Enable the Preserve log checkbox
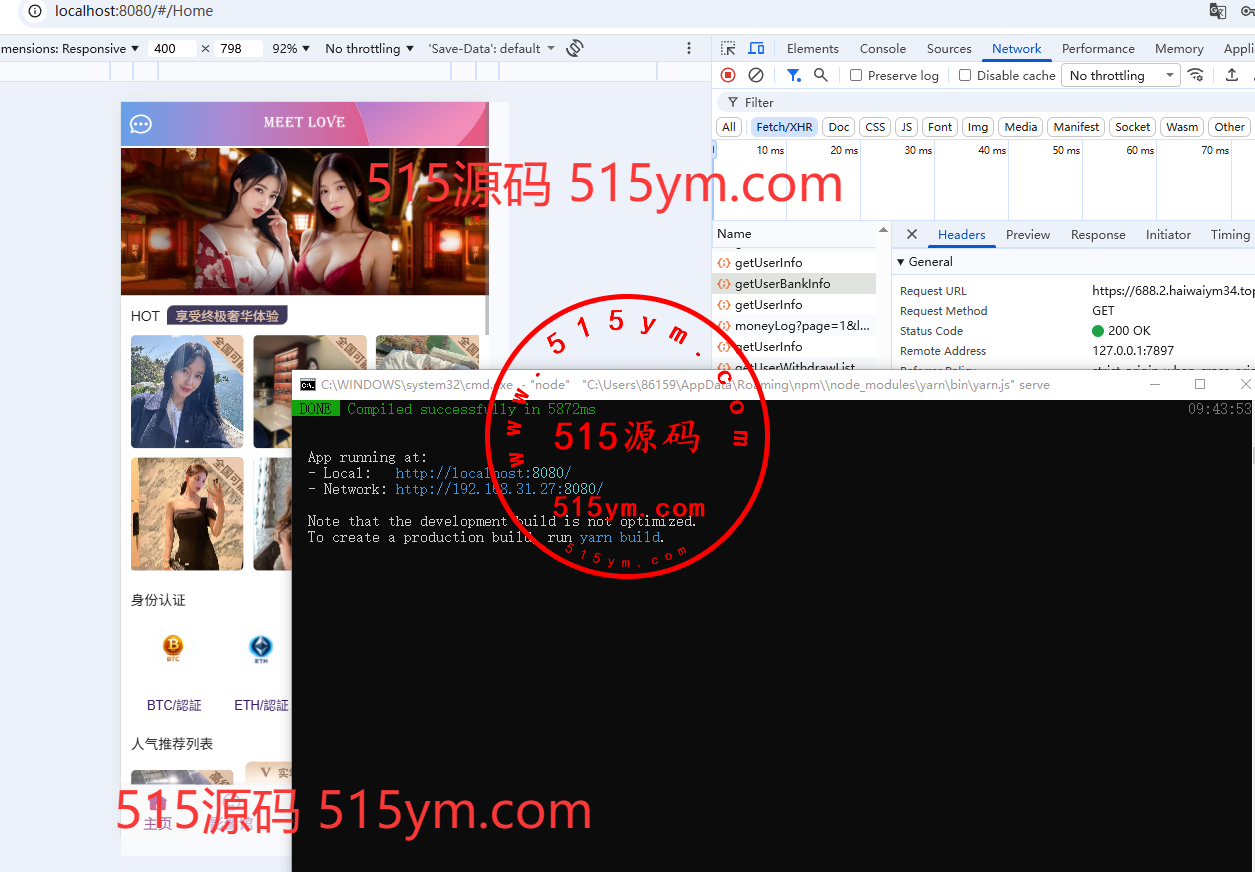The image size is (1255, 872). tap(856, 75)
